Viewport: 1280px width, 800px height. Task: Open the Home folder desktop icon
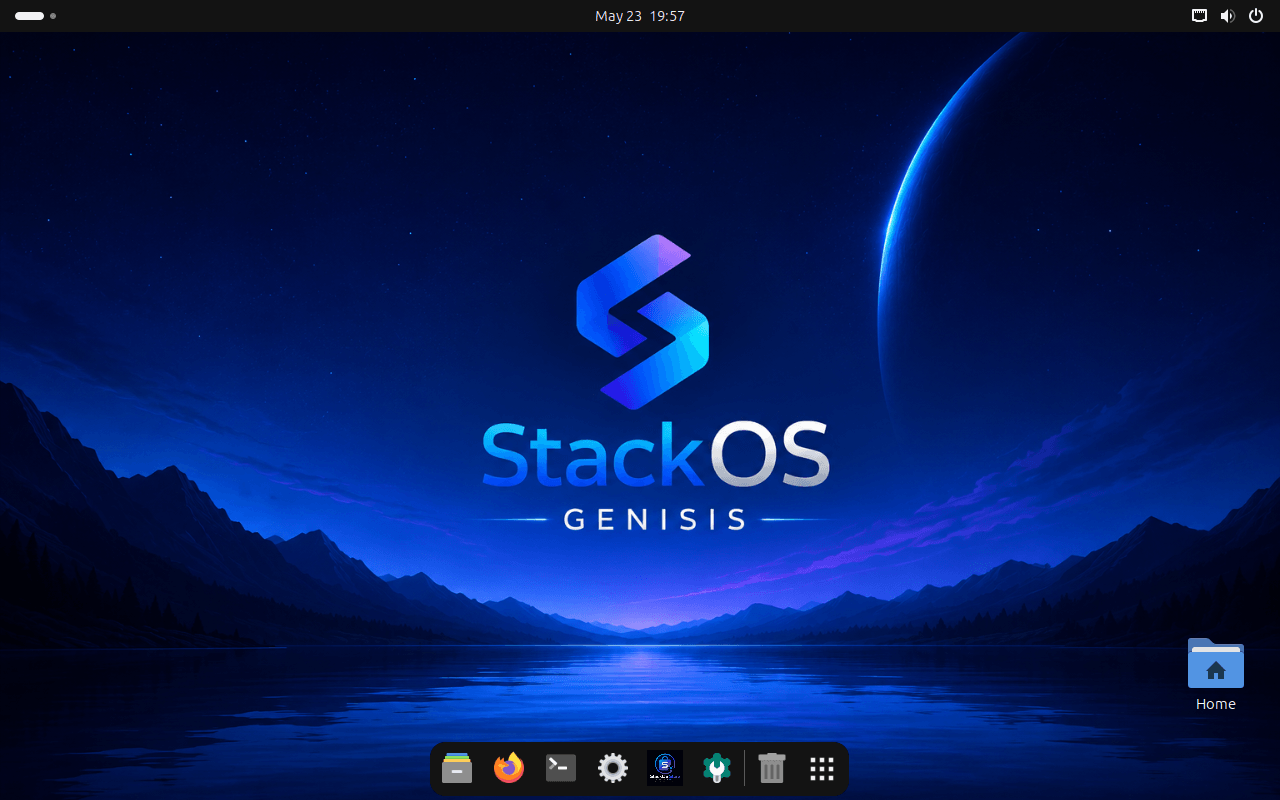(1216, 663)
